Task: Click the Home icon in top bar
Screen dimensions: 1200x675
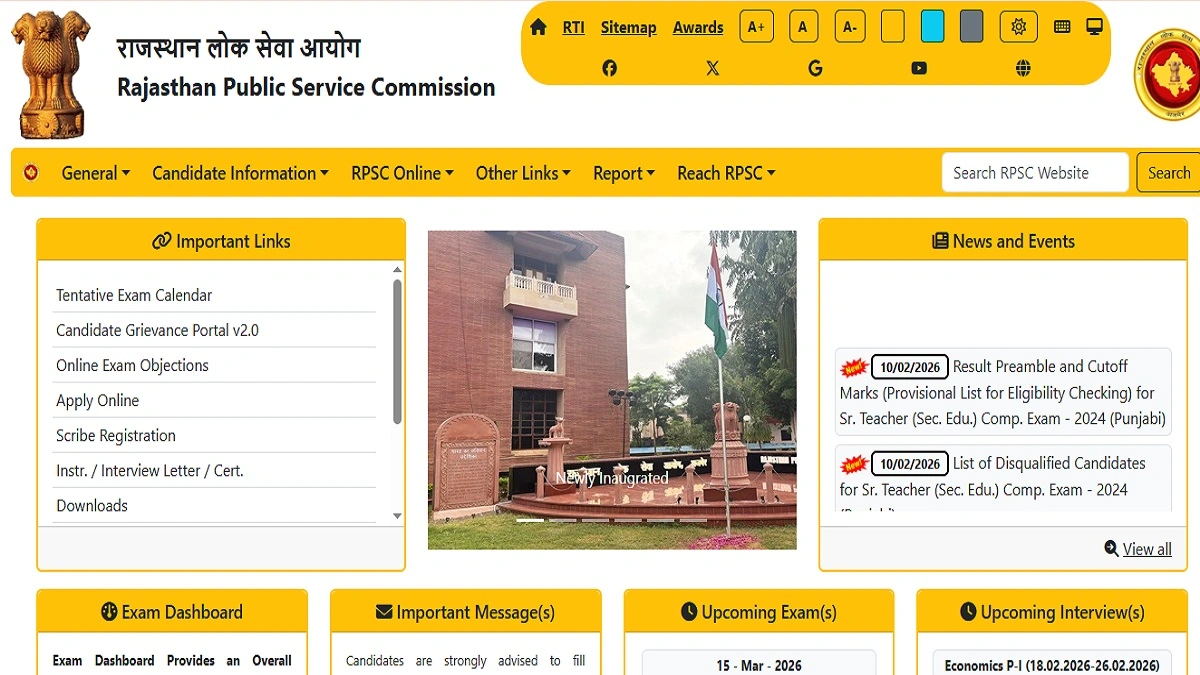Action: [537, 26]
